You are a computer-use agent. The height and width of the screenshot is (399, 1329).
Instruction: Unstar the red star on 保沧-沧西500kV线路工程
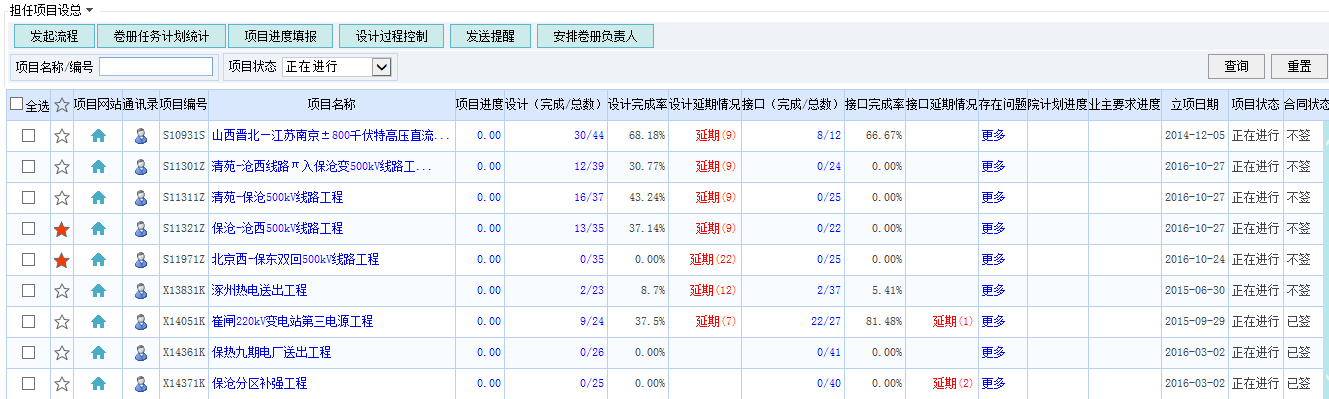[x=62, y=229]
